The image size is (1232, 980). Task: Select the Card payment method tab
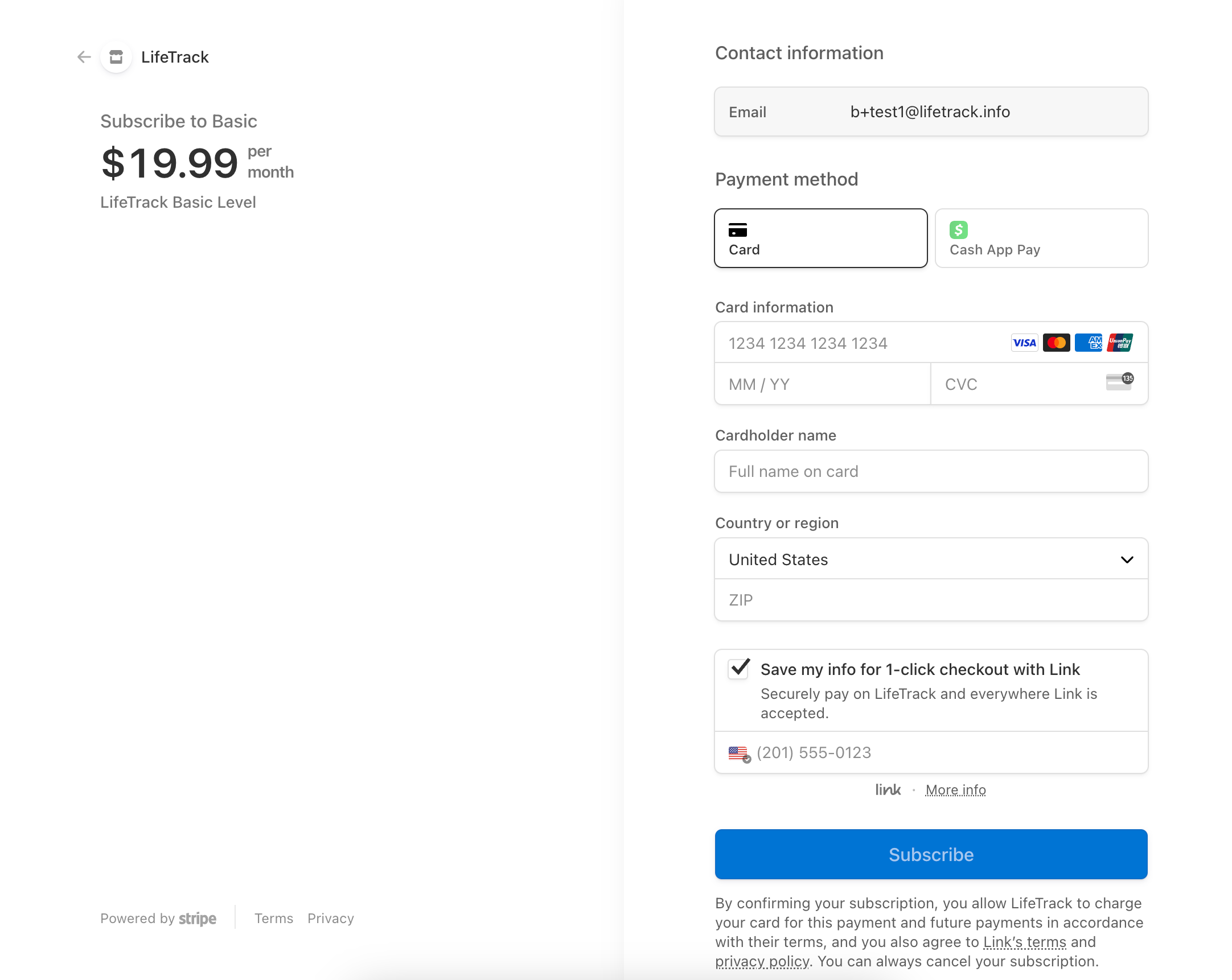pos(820,238)
